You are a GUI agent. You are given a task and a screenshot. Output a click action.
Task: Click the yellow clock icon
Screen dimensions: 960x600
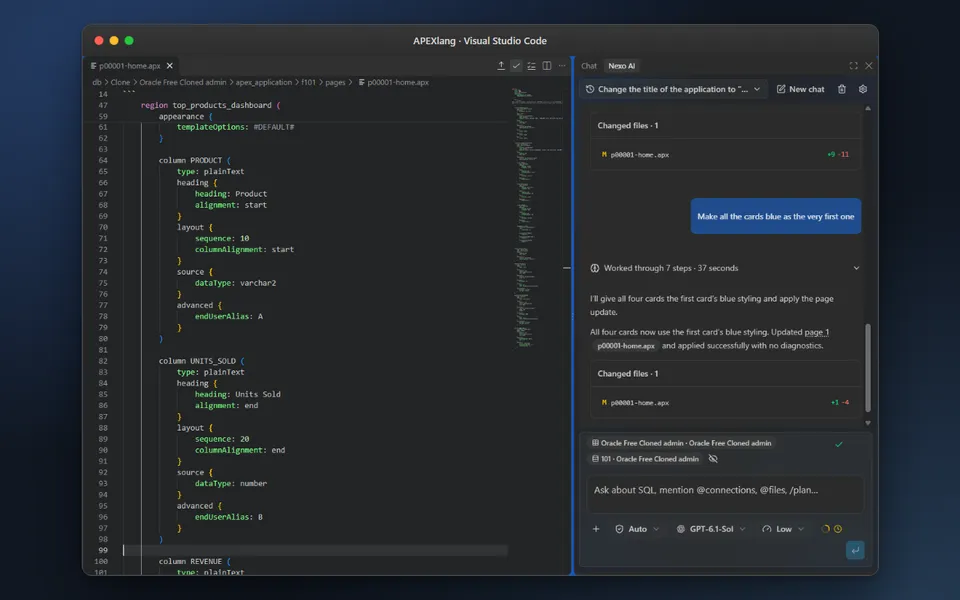tap(838, 529)
